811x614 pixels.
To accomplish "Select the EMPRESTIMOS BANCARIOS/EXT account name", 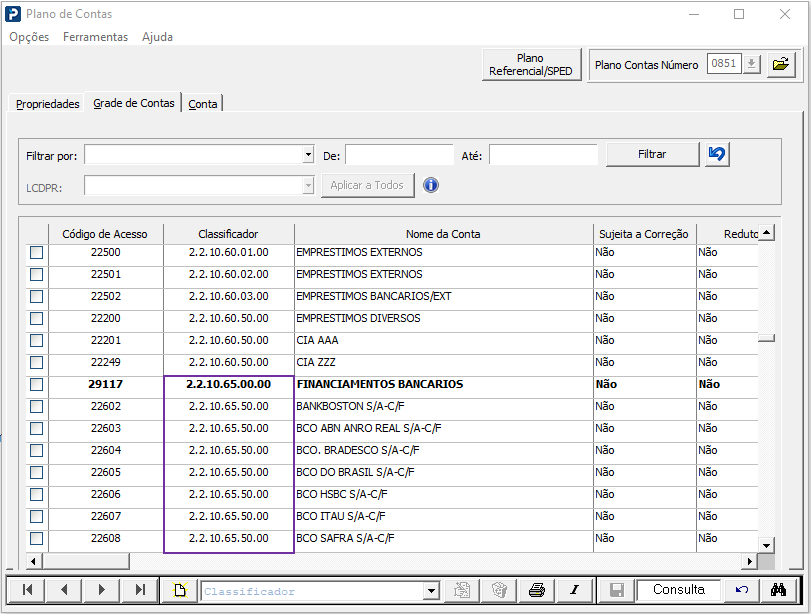I will (x=374, y=296).
